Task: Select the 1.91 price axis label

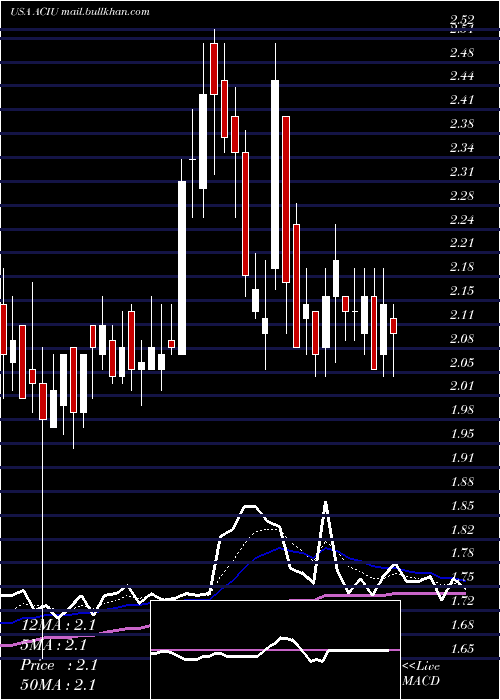Action: (461, 458)
